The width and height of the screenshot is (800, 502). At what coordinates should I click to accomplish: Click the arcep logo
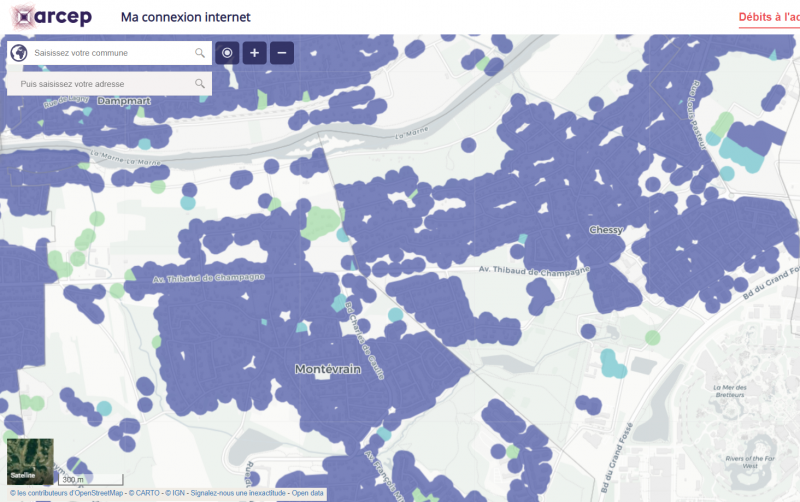coord(51,17)
